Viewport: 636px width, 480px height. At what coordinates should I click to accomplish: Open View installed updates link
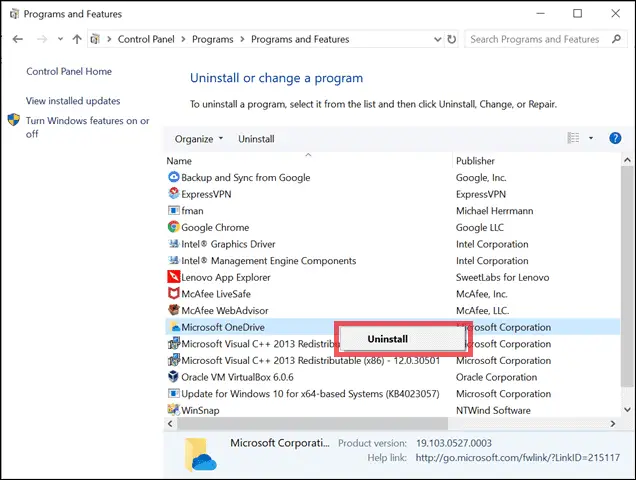pyautogui.click(x=73, y=101)
